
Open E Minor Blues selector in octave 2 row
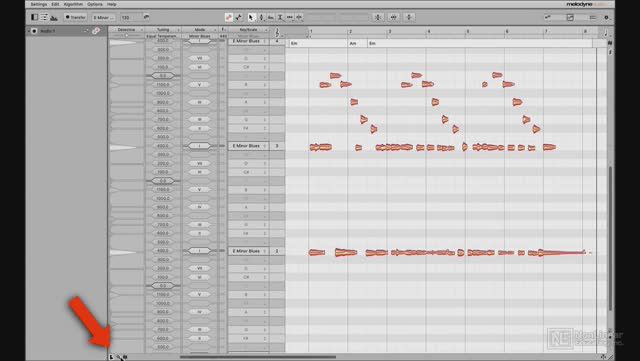(248, 251)
